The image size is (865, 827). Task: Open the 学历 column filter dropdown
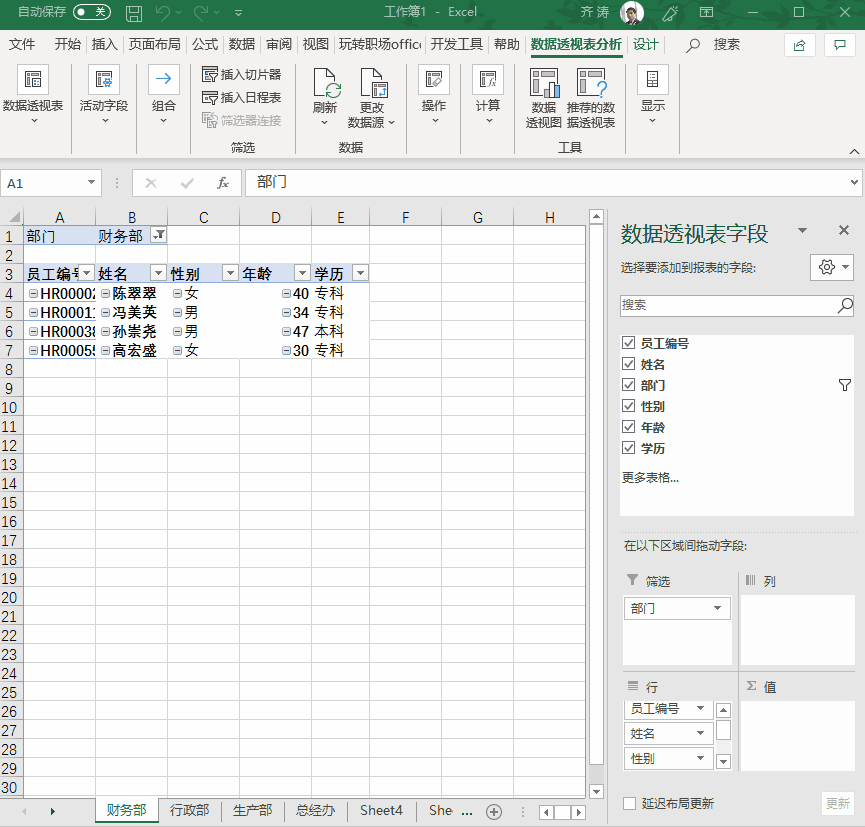coord(361,273)
